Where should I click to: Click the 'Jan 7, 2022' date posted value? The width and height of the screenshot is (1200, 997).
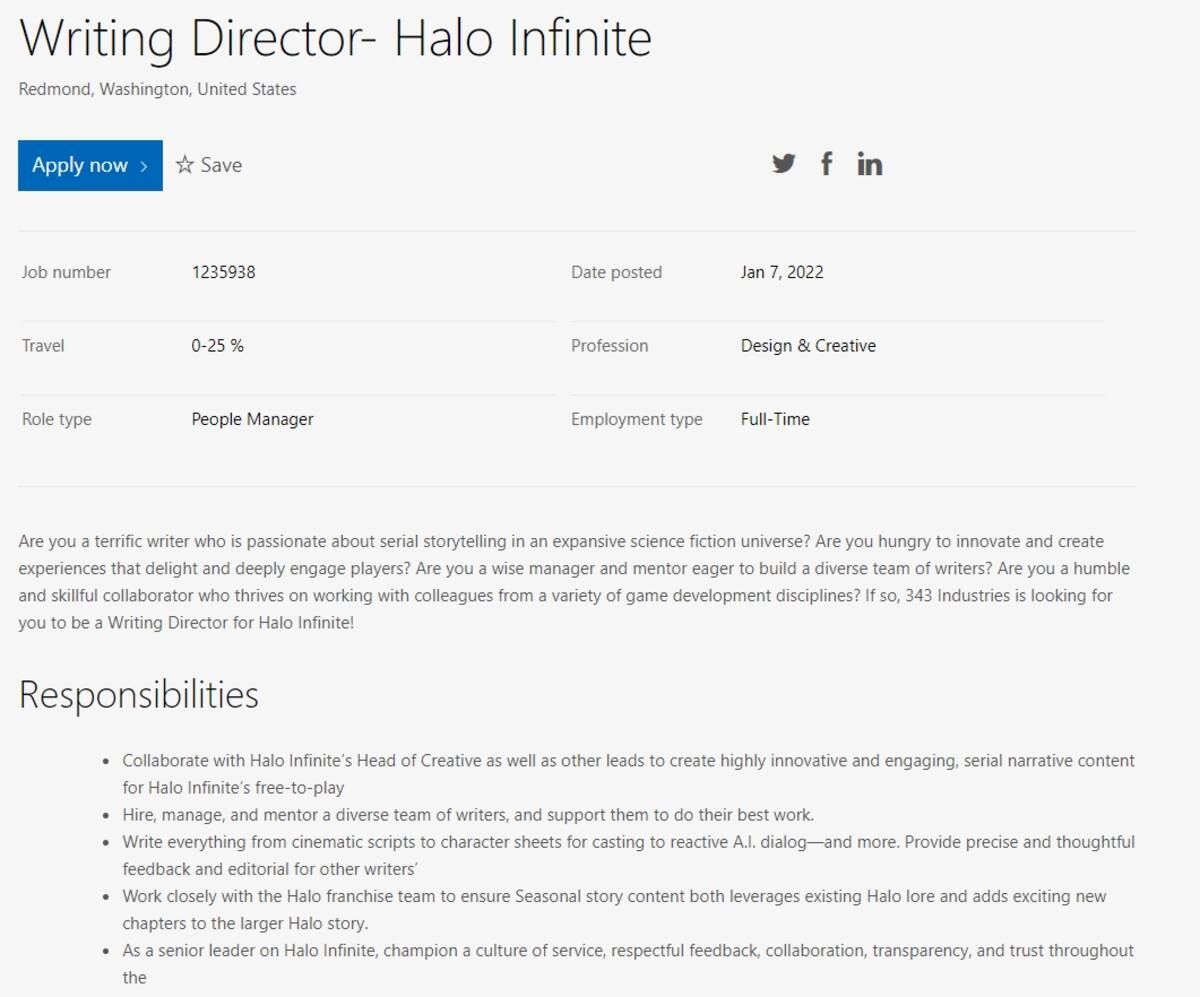point(782,272)
